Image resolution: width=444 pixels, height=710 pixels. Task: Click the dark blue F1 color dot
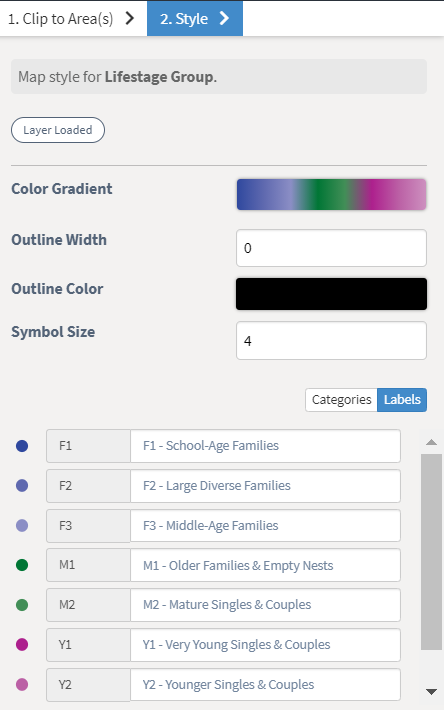coord(22,446)
